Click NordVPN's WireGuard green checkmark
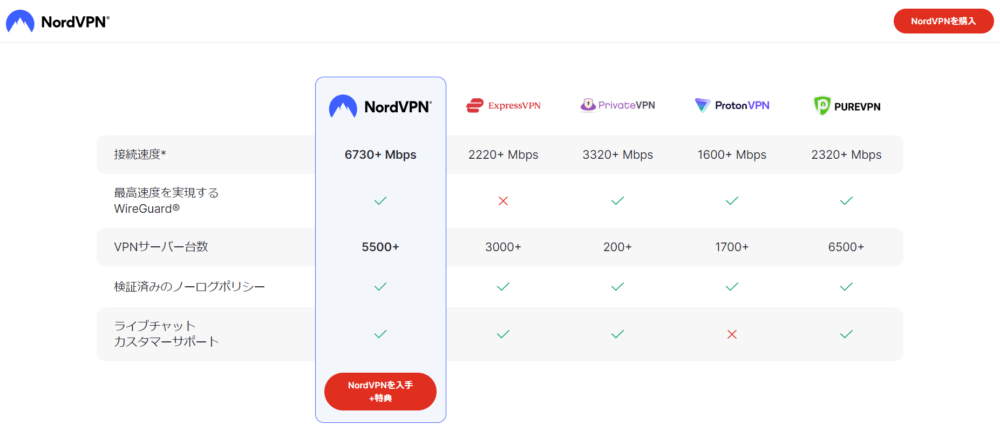This screenshot has height=431, width=1000. [380, 201]
